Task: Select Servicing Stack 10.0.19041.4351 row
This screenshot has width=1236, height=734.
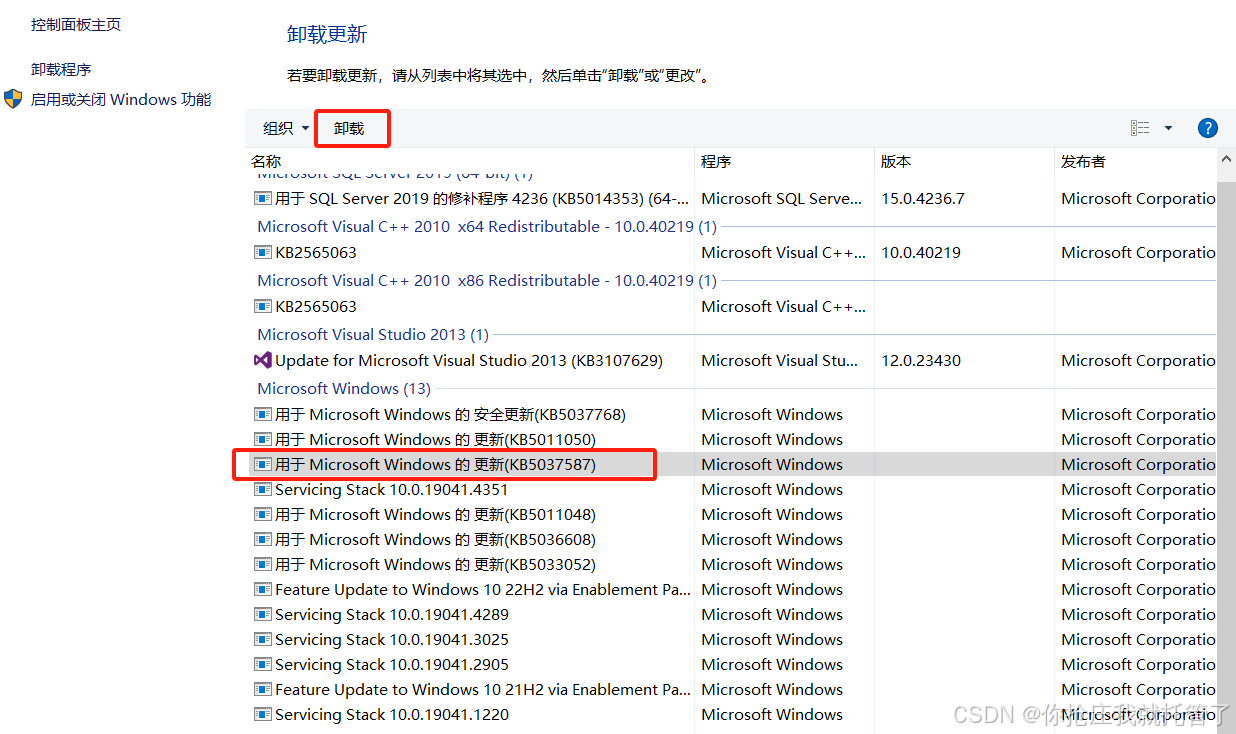Action: pyautogui.click(x=732, y=489)
